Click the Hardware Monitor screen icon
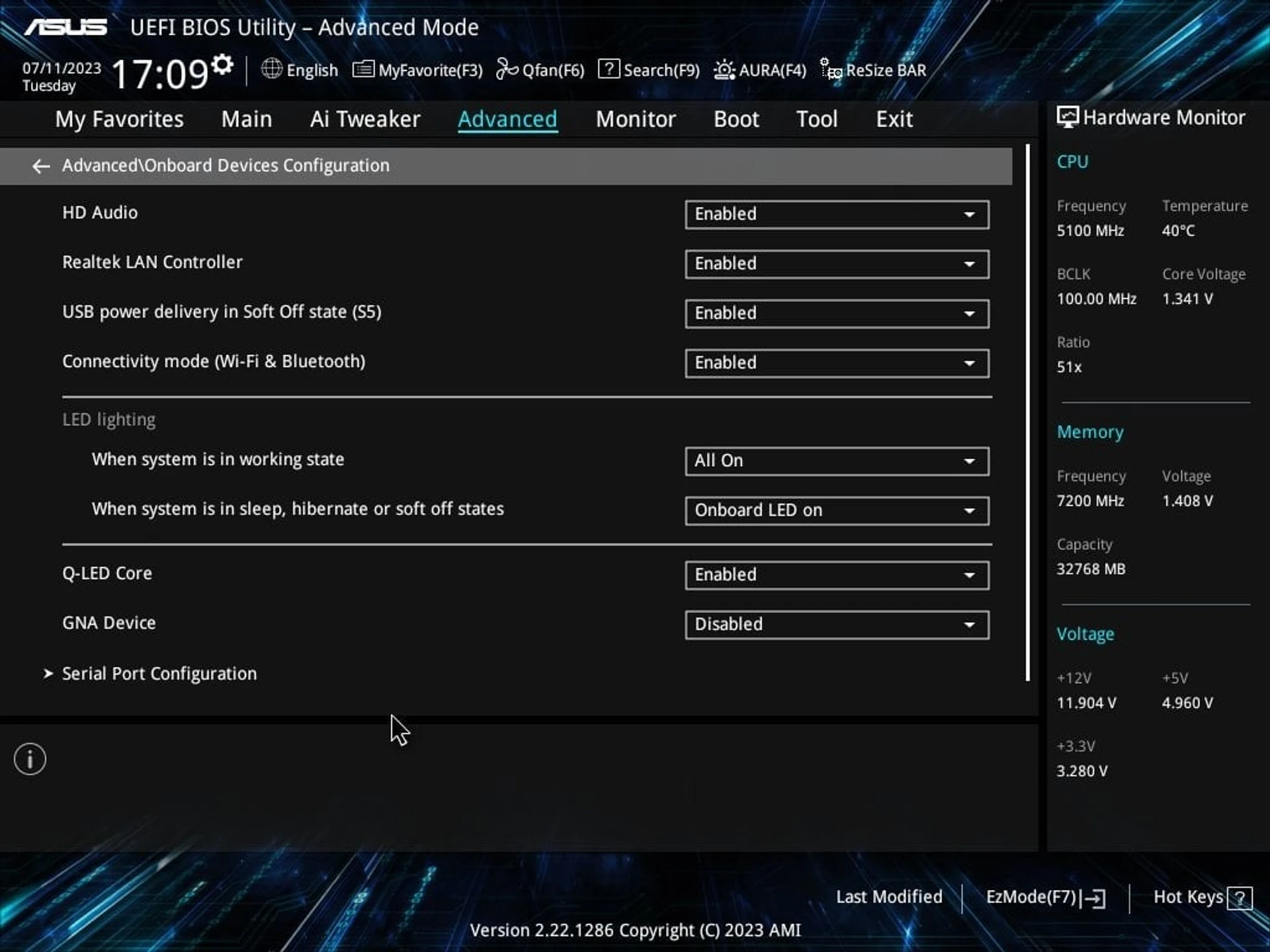Viewport: 1270px width, 952px height. click(1067, 117)
